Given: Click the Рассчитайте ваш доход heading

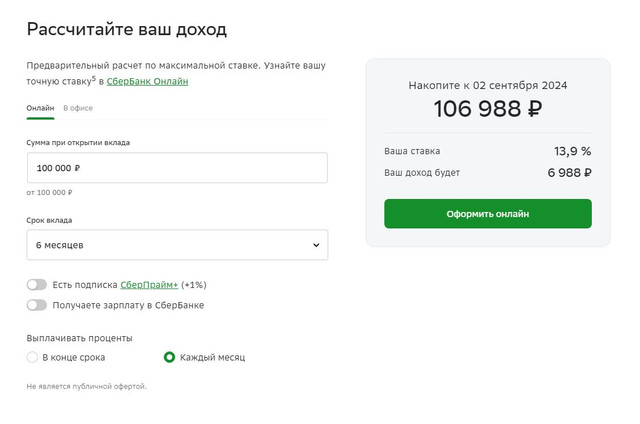Looking at the screenshot, I should (127, 30).
